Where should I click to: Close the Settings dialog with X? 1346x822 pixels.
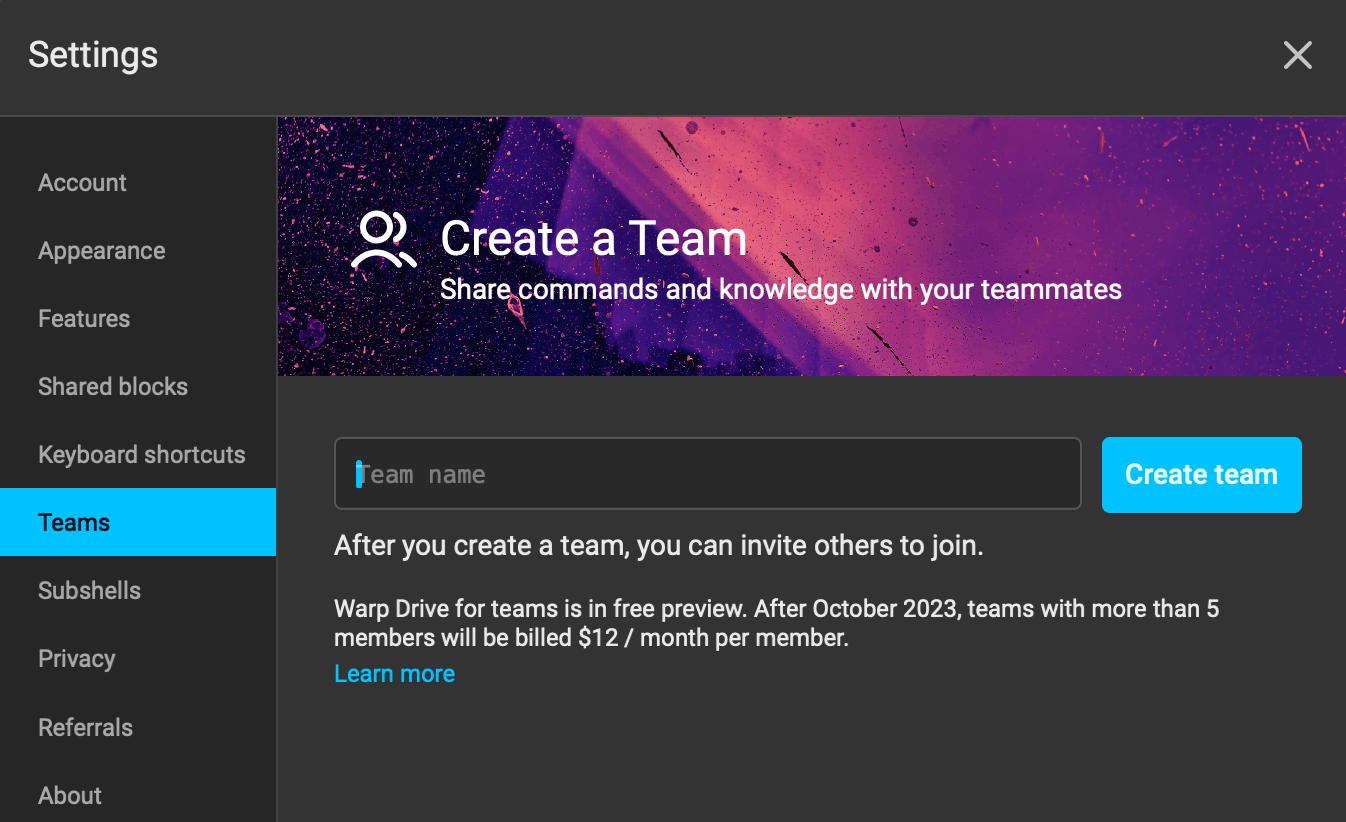1297,56
